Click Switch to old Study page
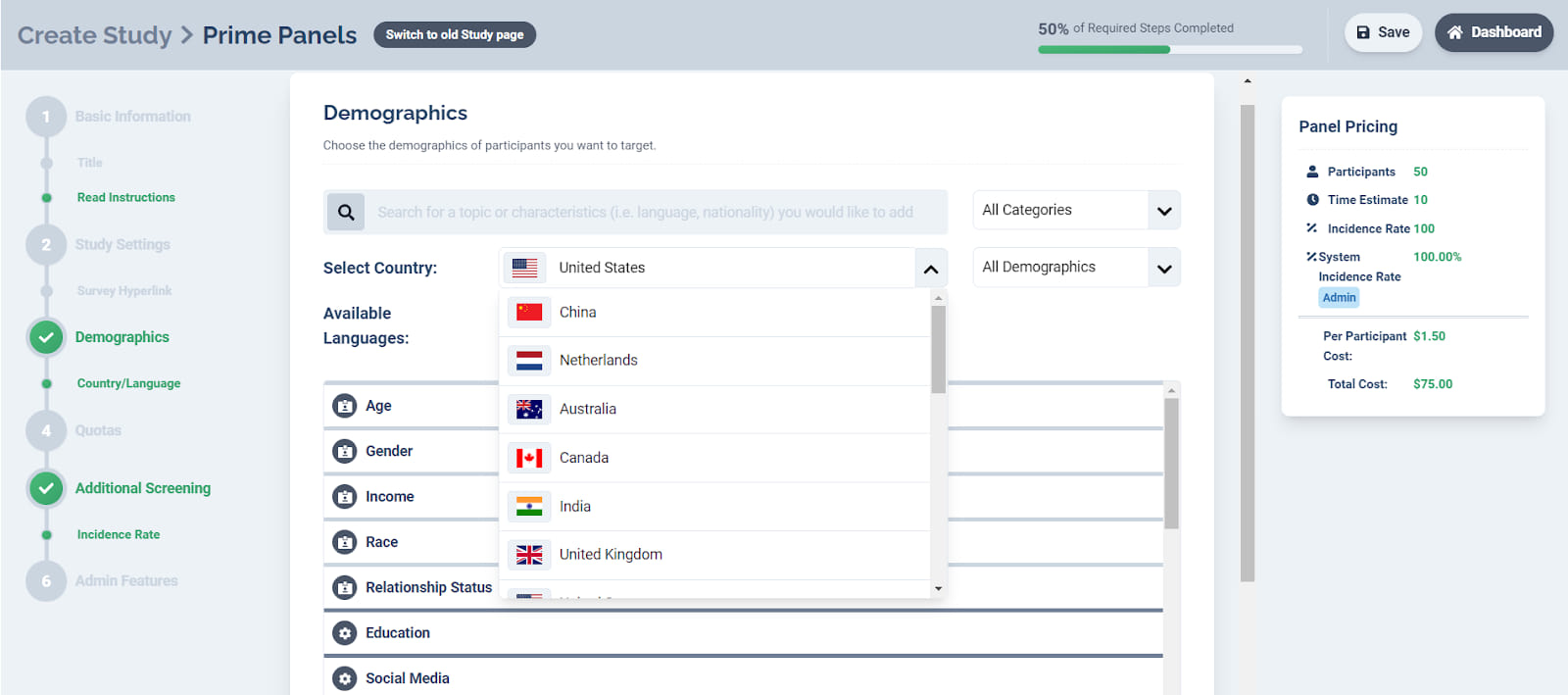1568x695 pixels. [455, 35]
